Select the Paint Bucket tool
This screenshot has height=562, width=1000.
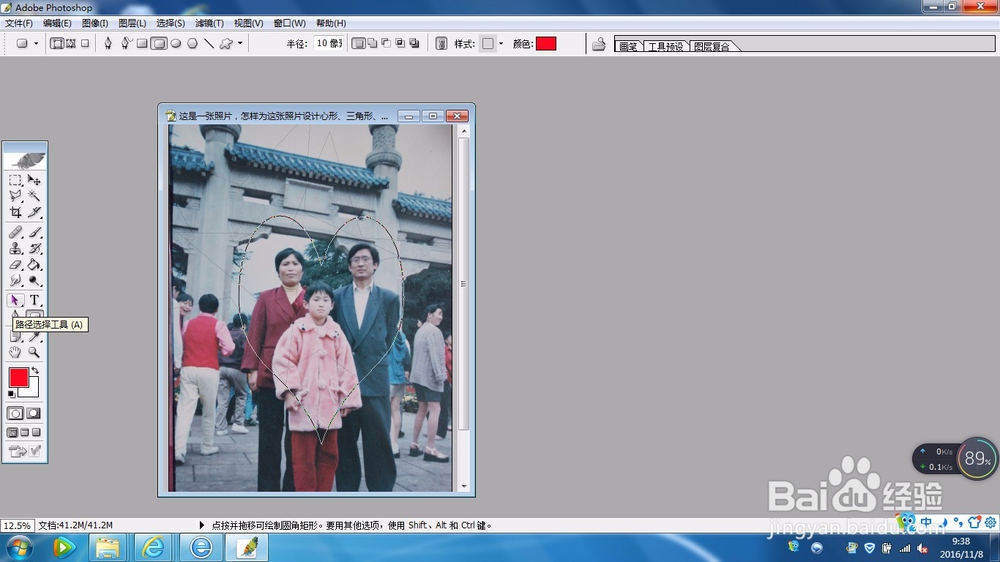point(34,264)
